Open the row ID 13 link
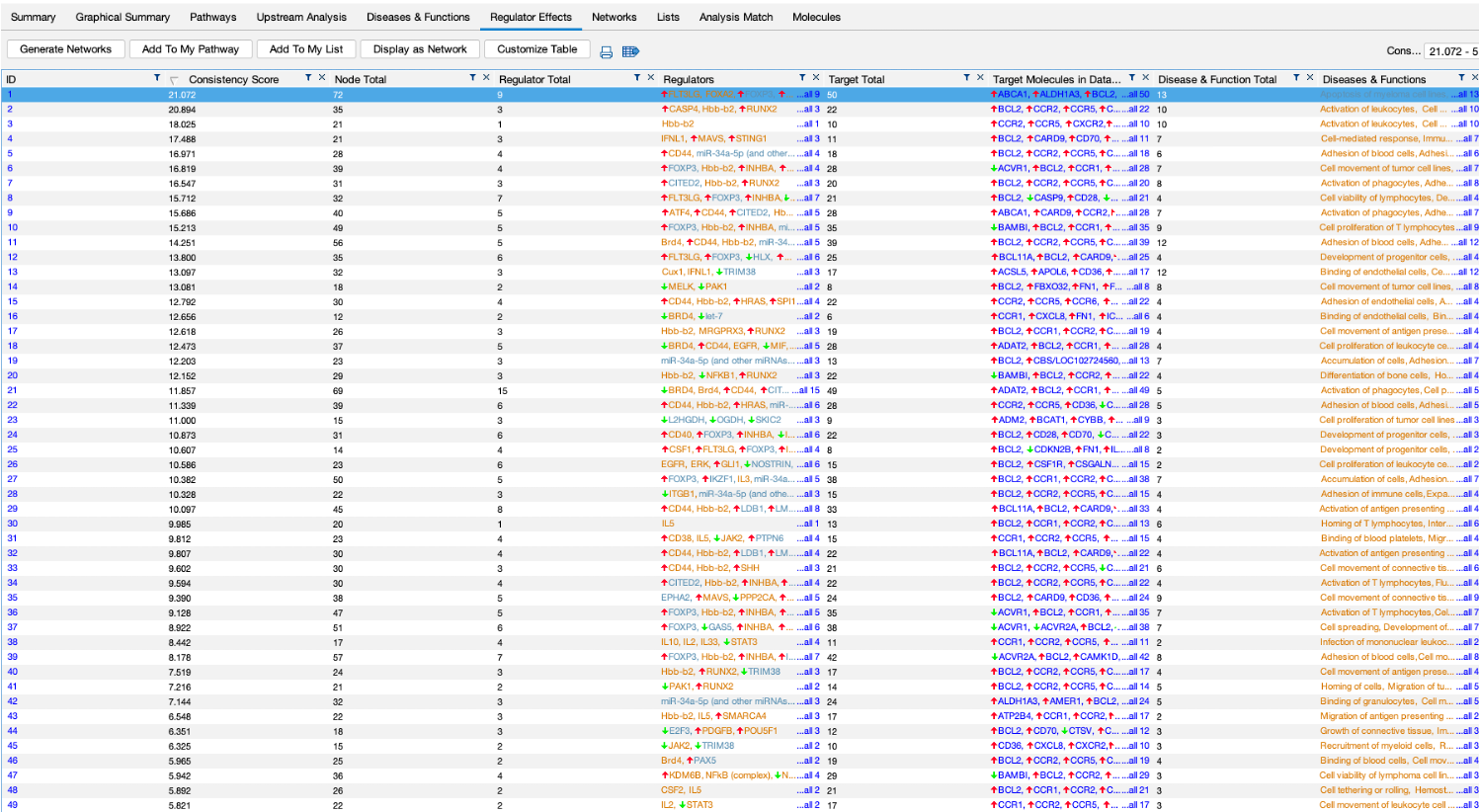Screen dimensions: 1480x812 13,273
